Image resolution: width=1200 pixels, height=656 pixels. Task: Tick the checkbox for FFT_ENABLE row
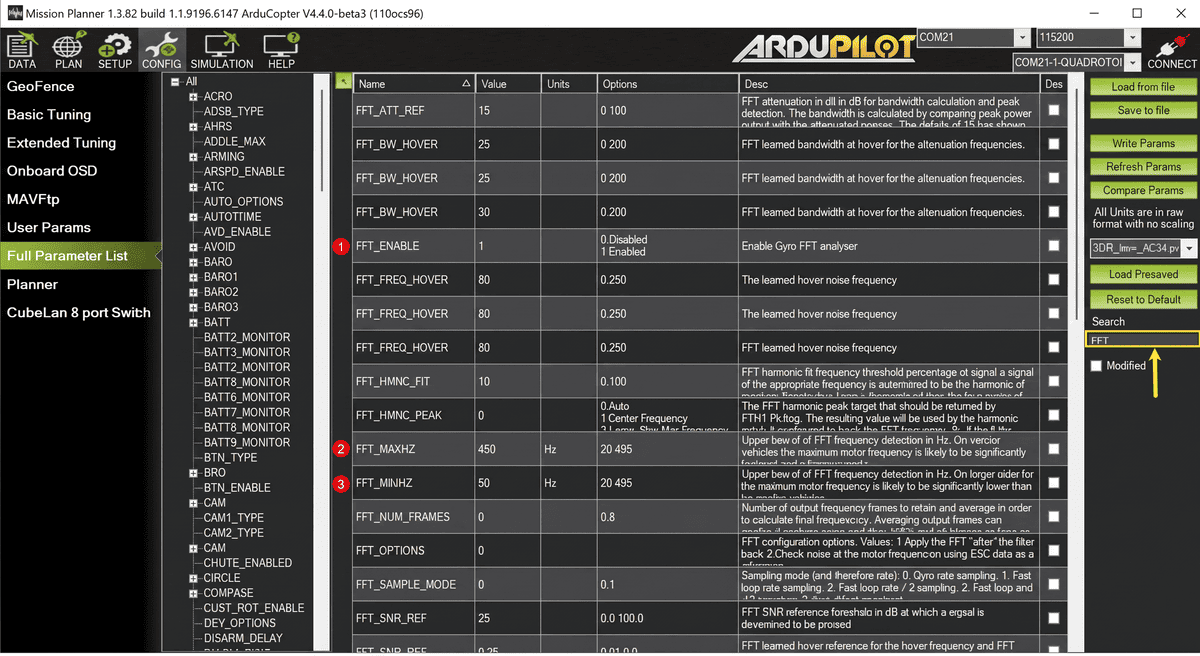[1054, 246]
